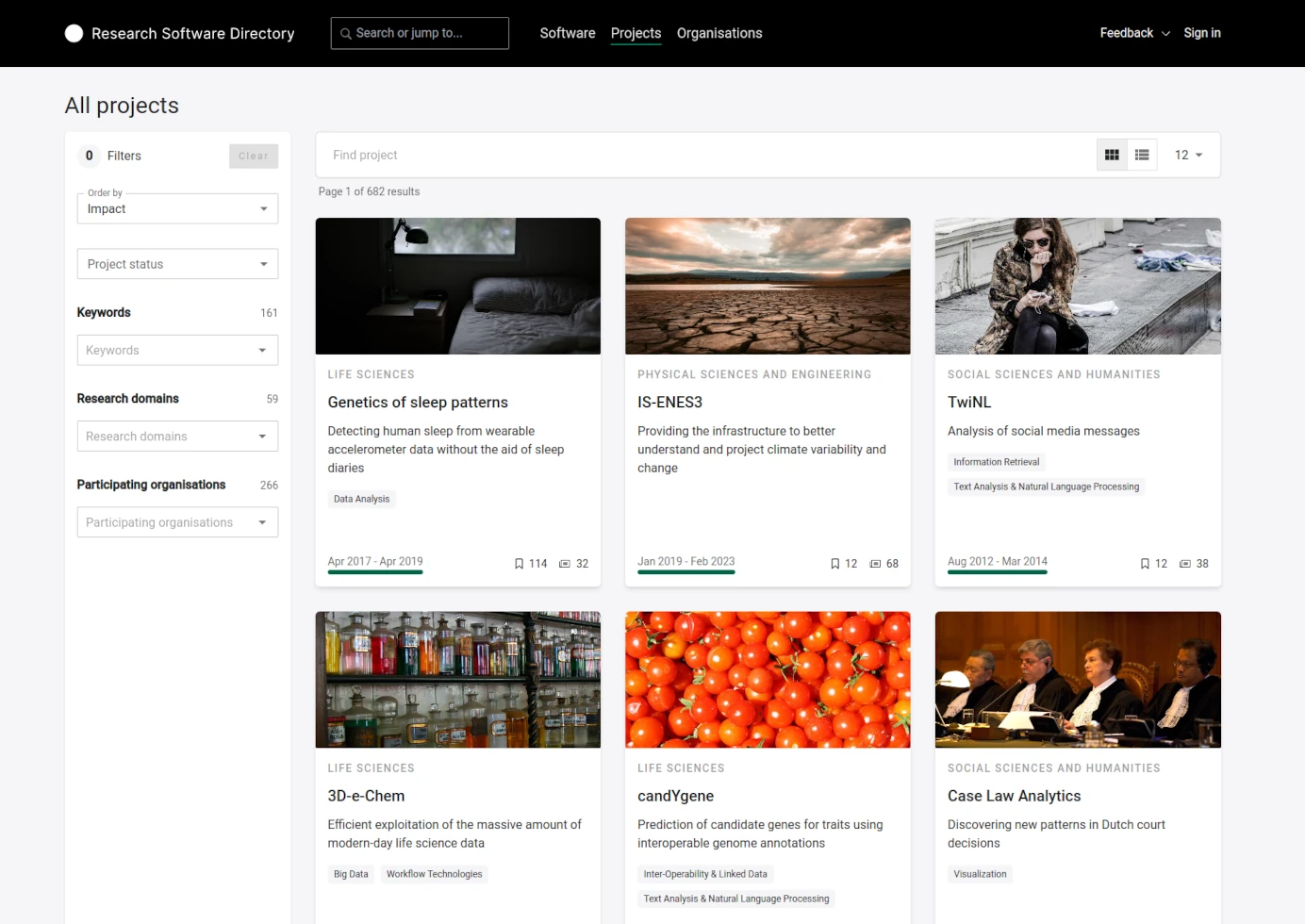Screen dimensions: 1305x924
Task: Click output count icon on IS-ENES3 card
Action: 875,564
